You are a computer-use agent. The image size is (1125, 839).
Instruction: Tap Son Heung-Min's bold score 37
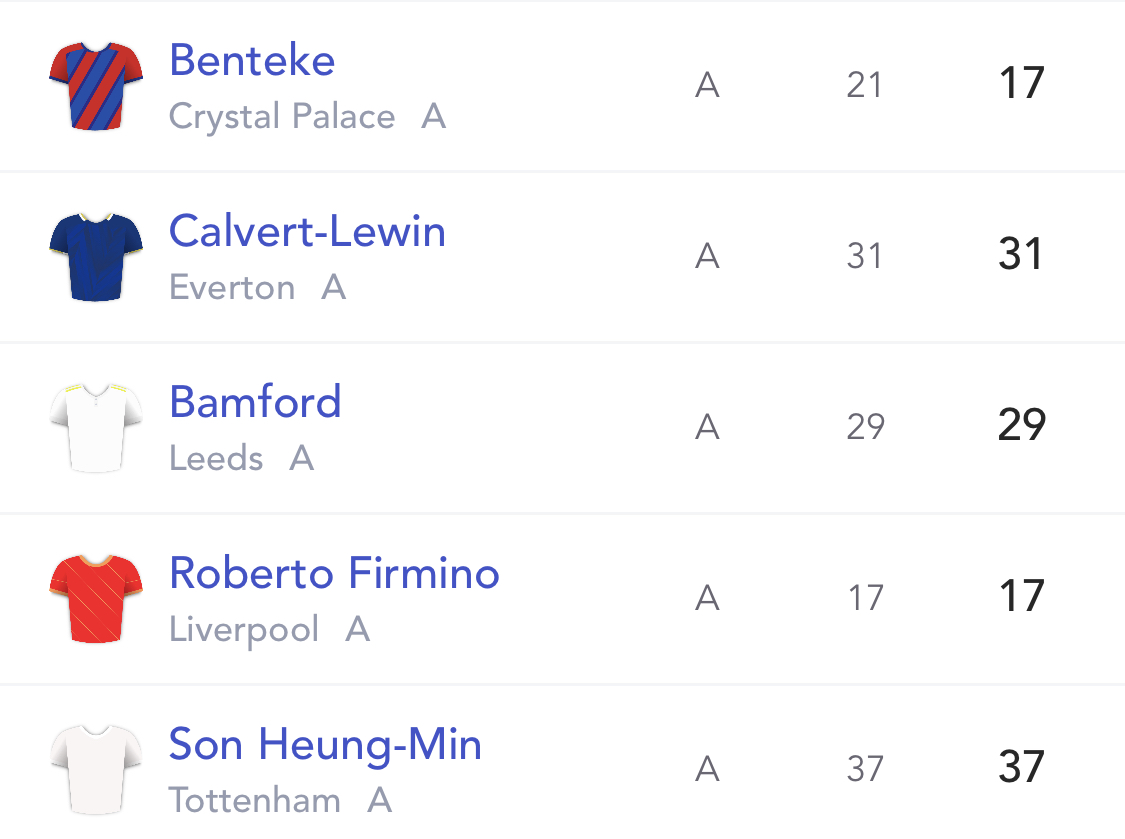(1021, 767)
